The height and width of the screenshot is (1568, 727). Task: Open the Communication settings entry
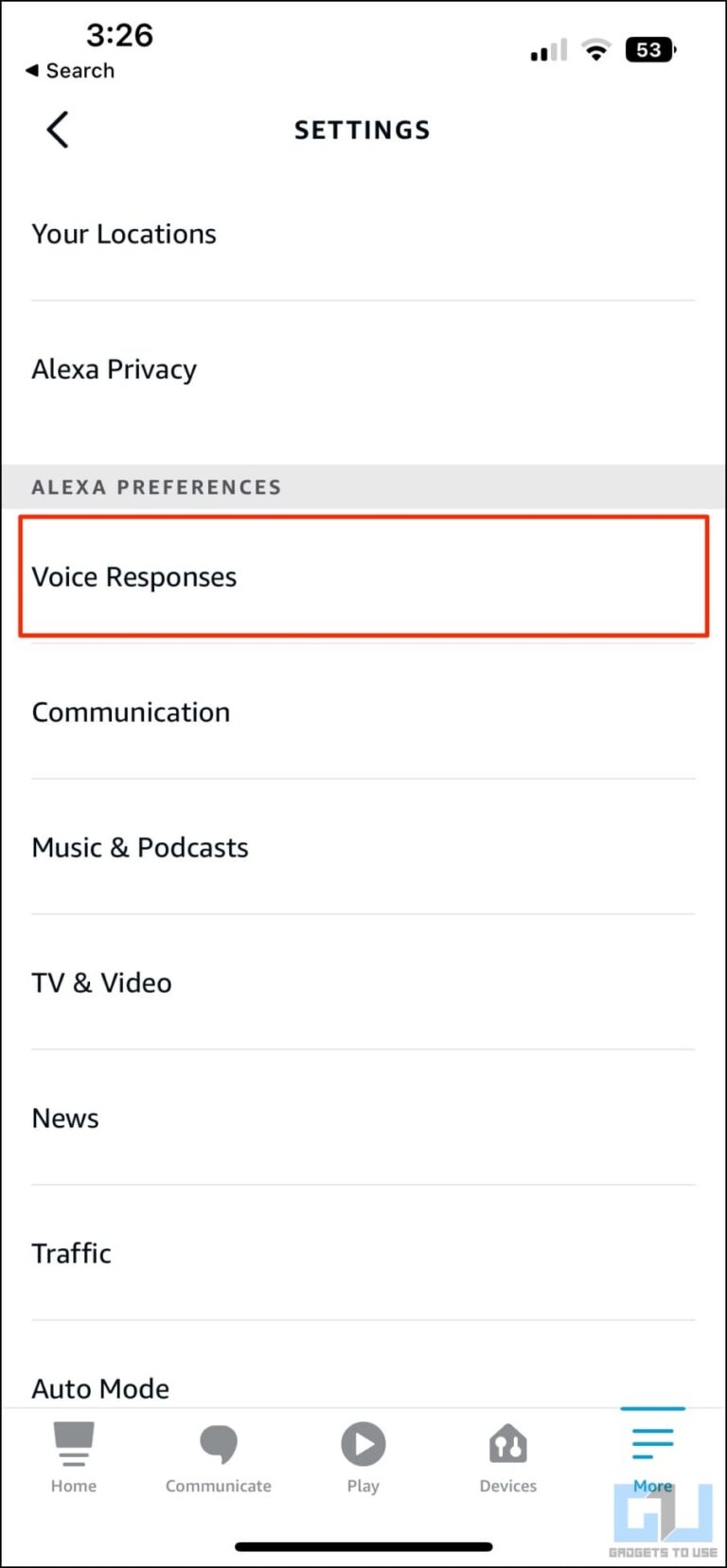tap(363, 712)
